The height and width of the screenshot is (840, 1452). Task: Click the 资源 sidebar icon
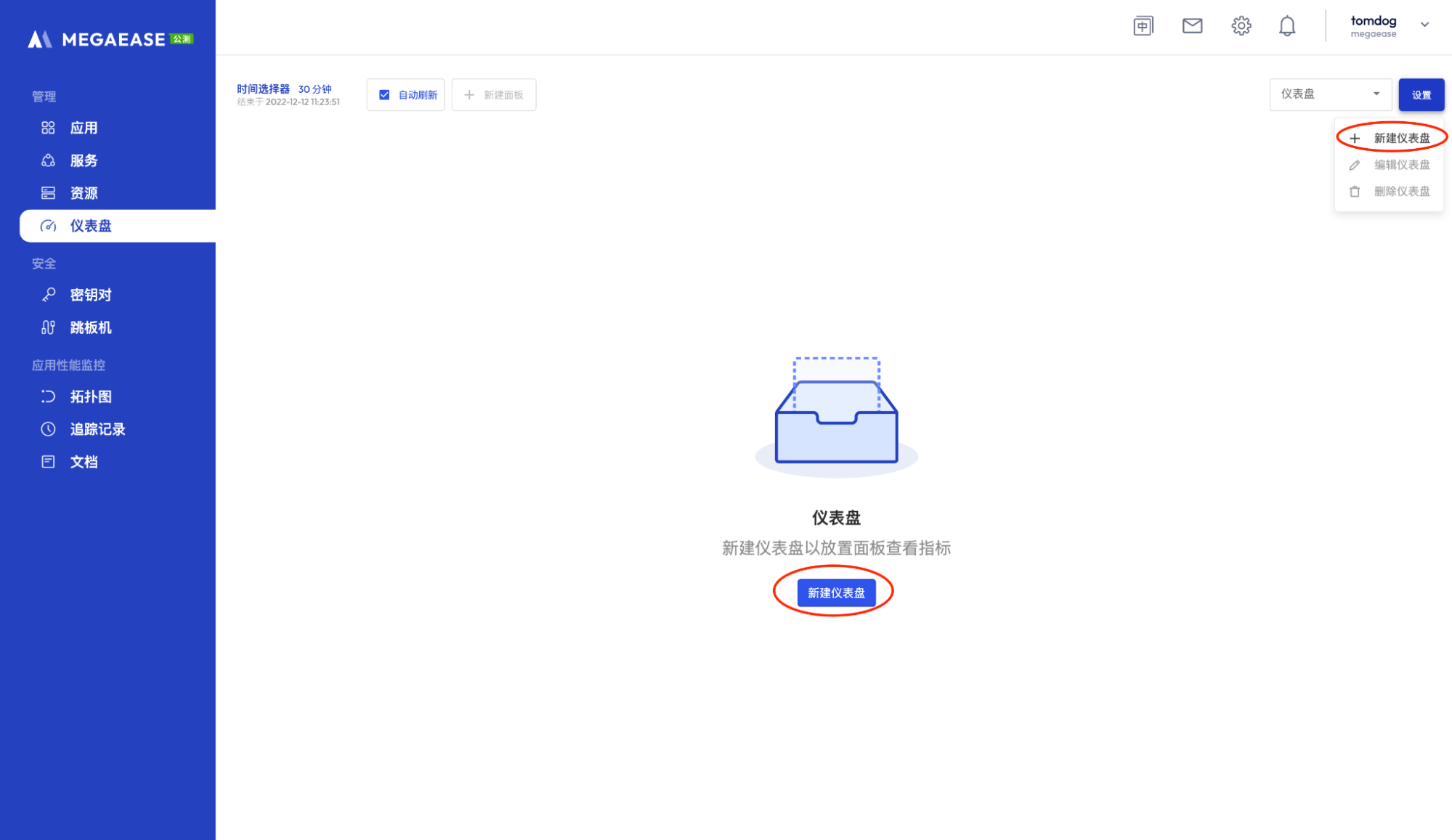[48, 193]
